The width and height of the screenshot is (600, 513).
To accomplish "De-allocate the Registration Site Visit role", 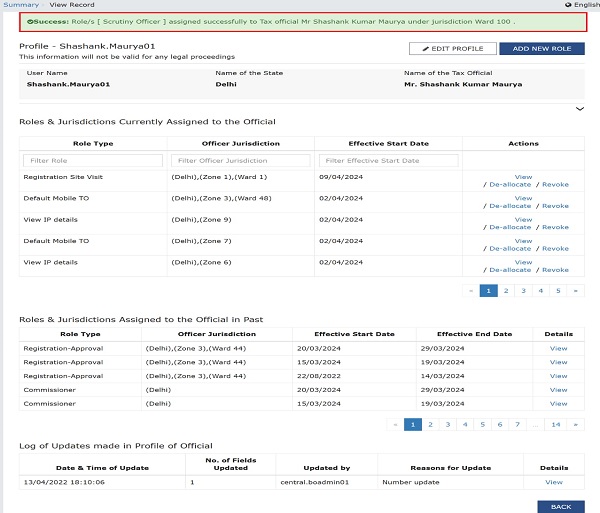I will (x=510, y=185).
